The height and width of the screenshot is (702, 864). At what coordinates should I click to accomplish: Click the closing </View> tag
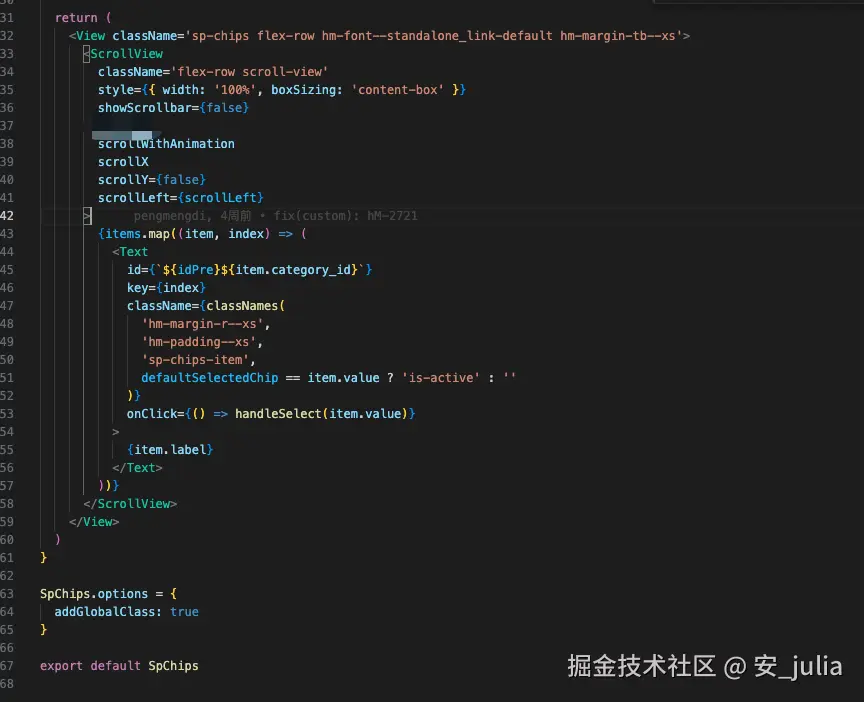(x=94, y=522)
